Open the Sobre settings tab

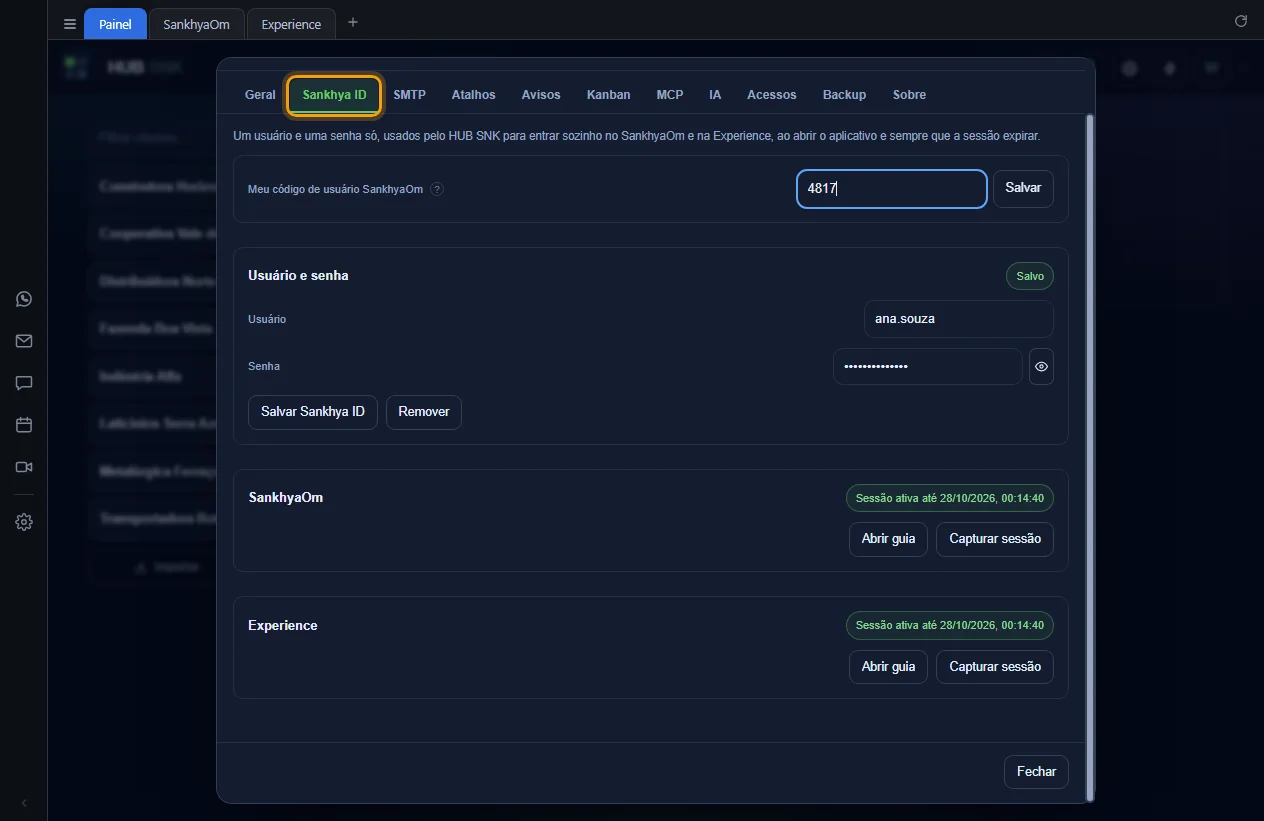pos(909,95)
